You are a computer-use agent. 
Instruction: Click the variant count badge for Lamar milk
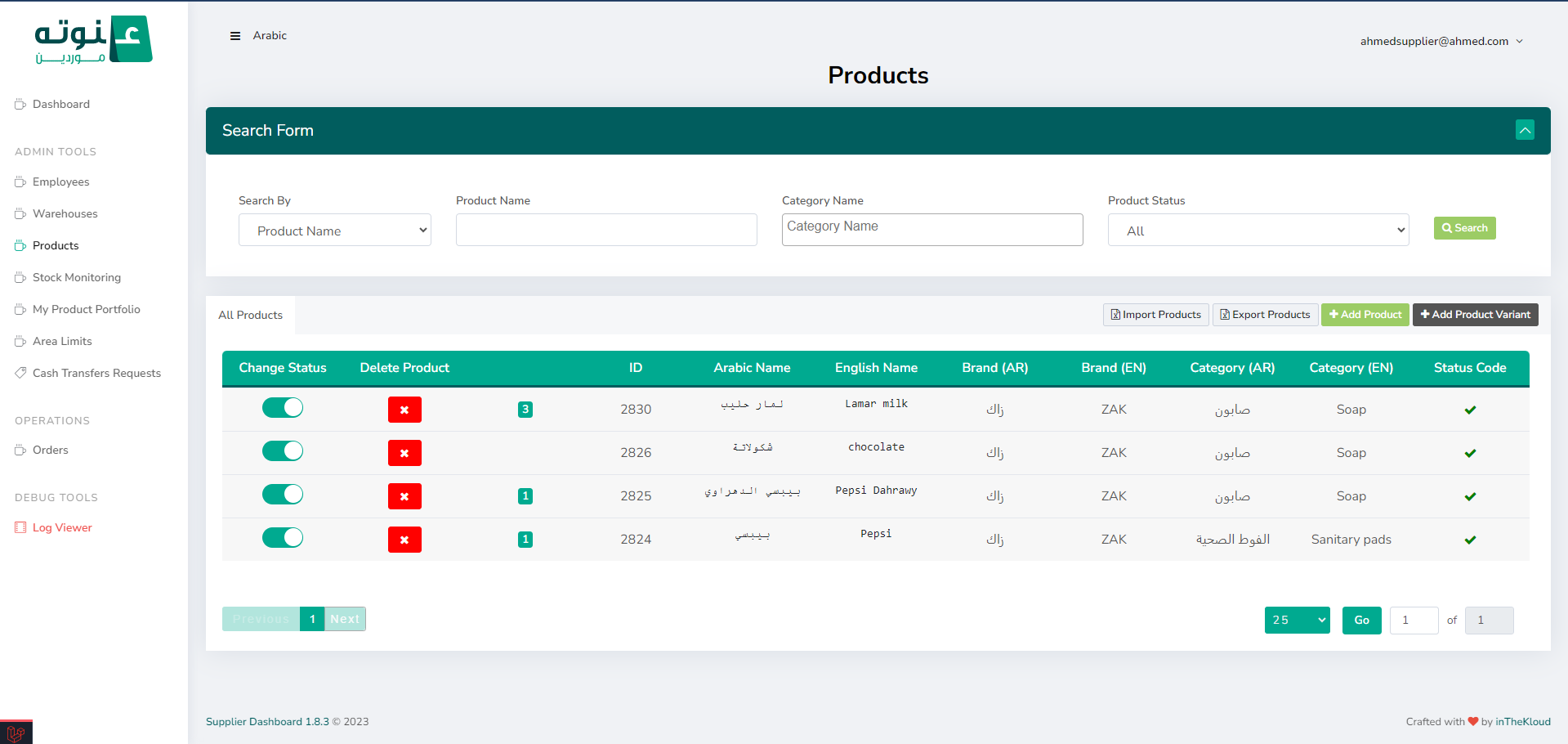click(525, 410)
